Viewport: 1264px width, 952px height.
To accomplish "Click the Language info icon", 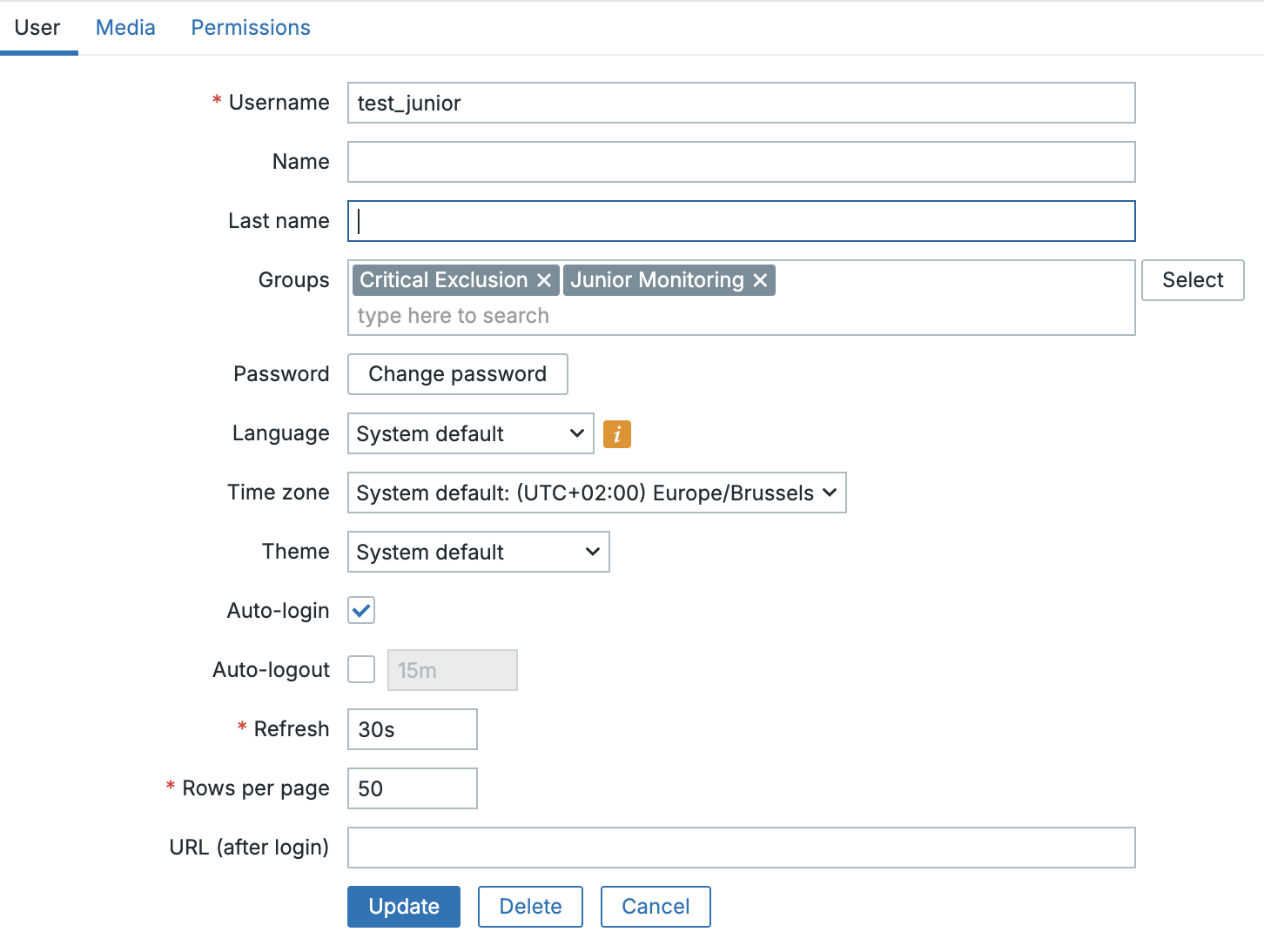I will [616, 433].
